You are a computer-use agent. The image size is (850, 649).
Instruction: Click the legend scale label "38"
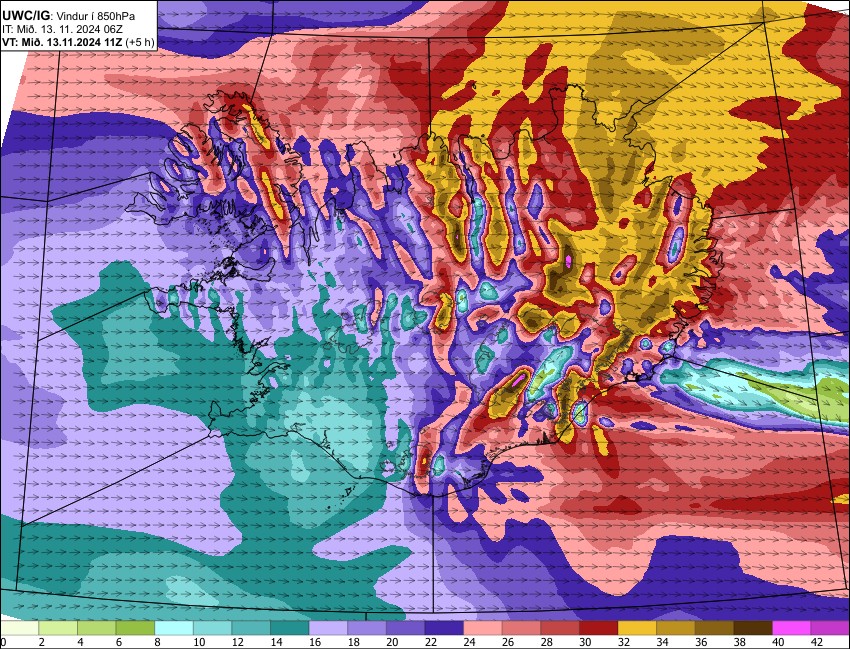(739, 642)
